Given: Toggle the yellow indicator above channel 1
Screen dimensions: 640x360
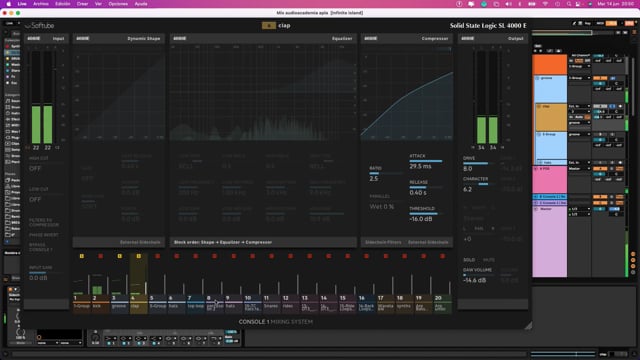Looking at the screenshot, I should pyautogui.click(x=82, y=256).
